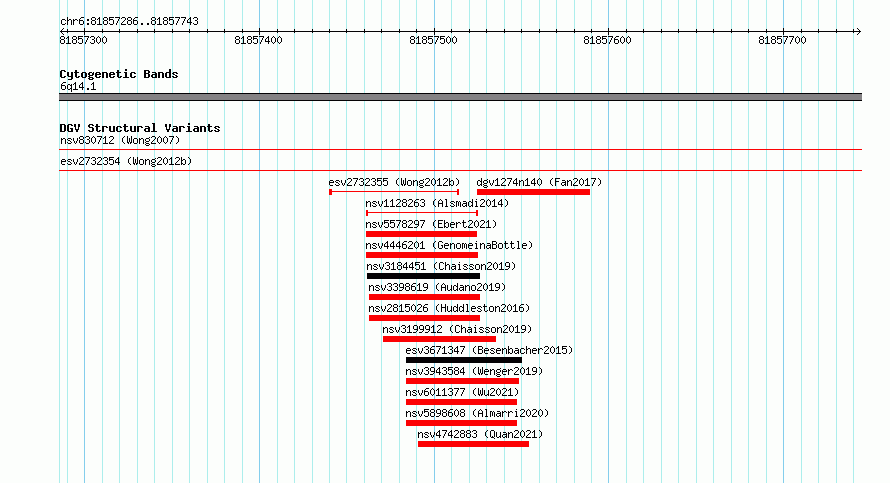This screenshot has height=483, width=890.
Task: Select the esv2732354 long red line
Action: tap(460, 171)
